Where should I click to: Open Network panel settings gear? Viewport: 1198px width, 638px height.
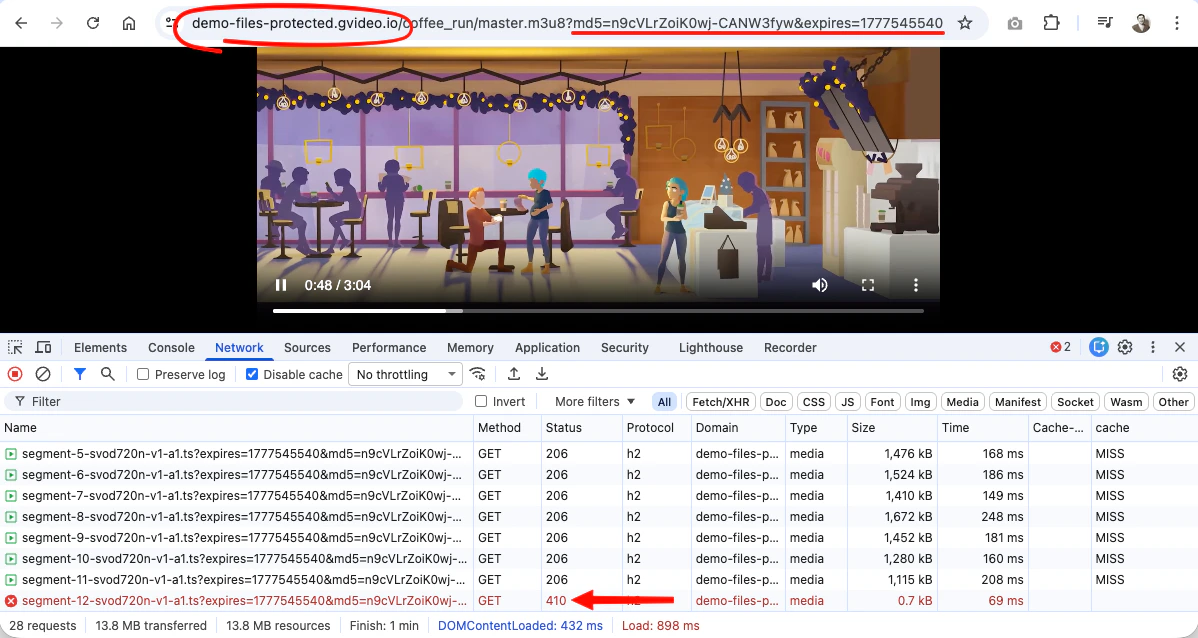tap(1180, 374)
